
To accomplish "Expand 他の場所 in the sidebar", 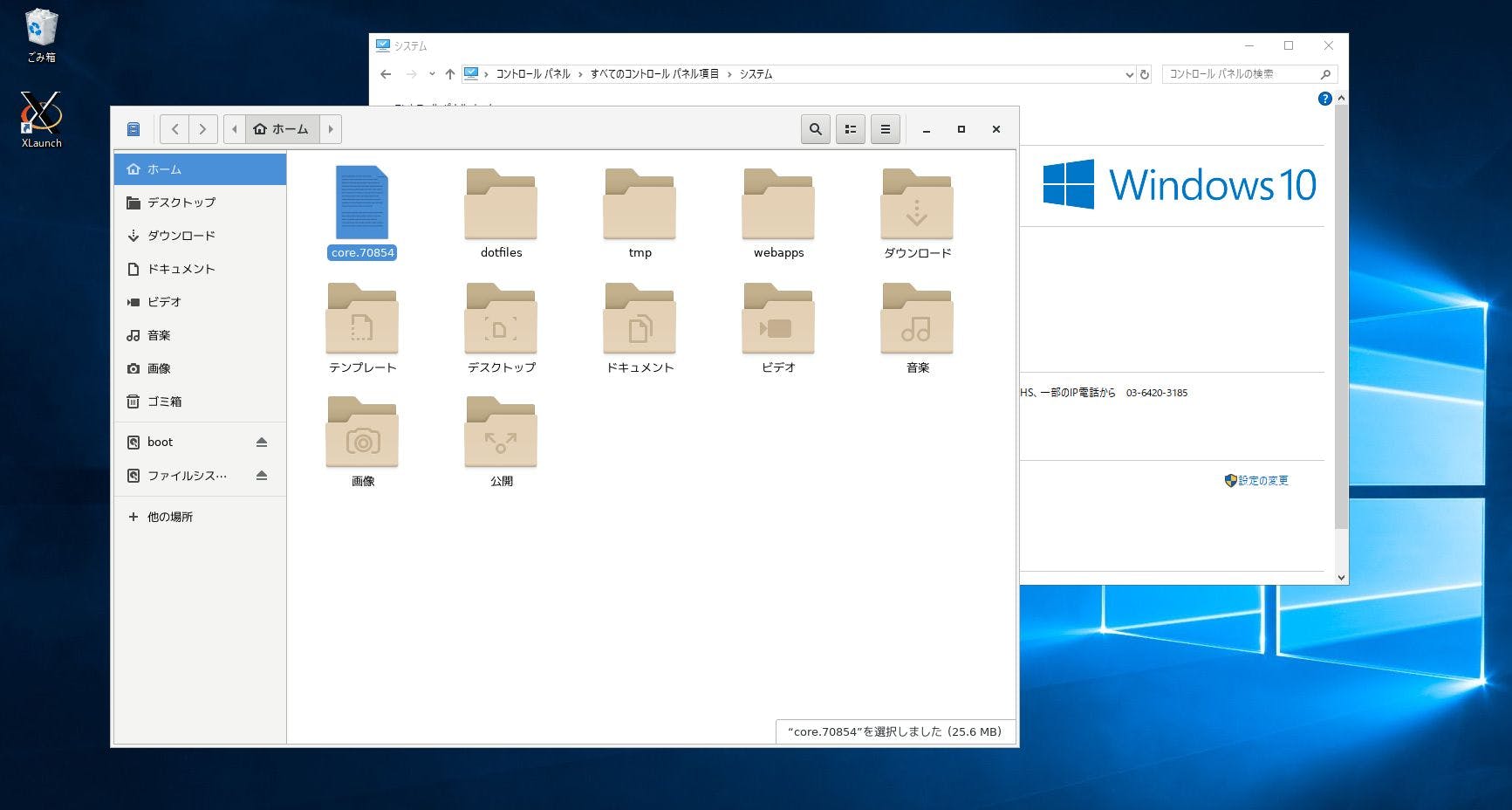I will pyautogui.click(x=133, y=517).
